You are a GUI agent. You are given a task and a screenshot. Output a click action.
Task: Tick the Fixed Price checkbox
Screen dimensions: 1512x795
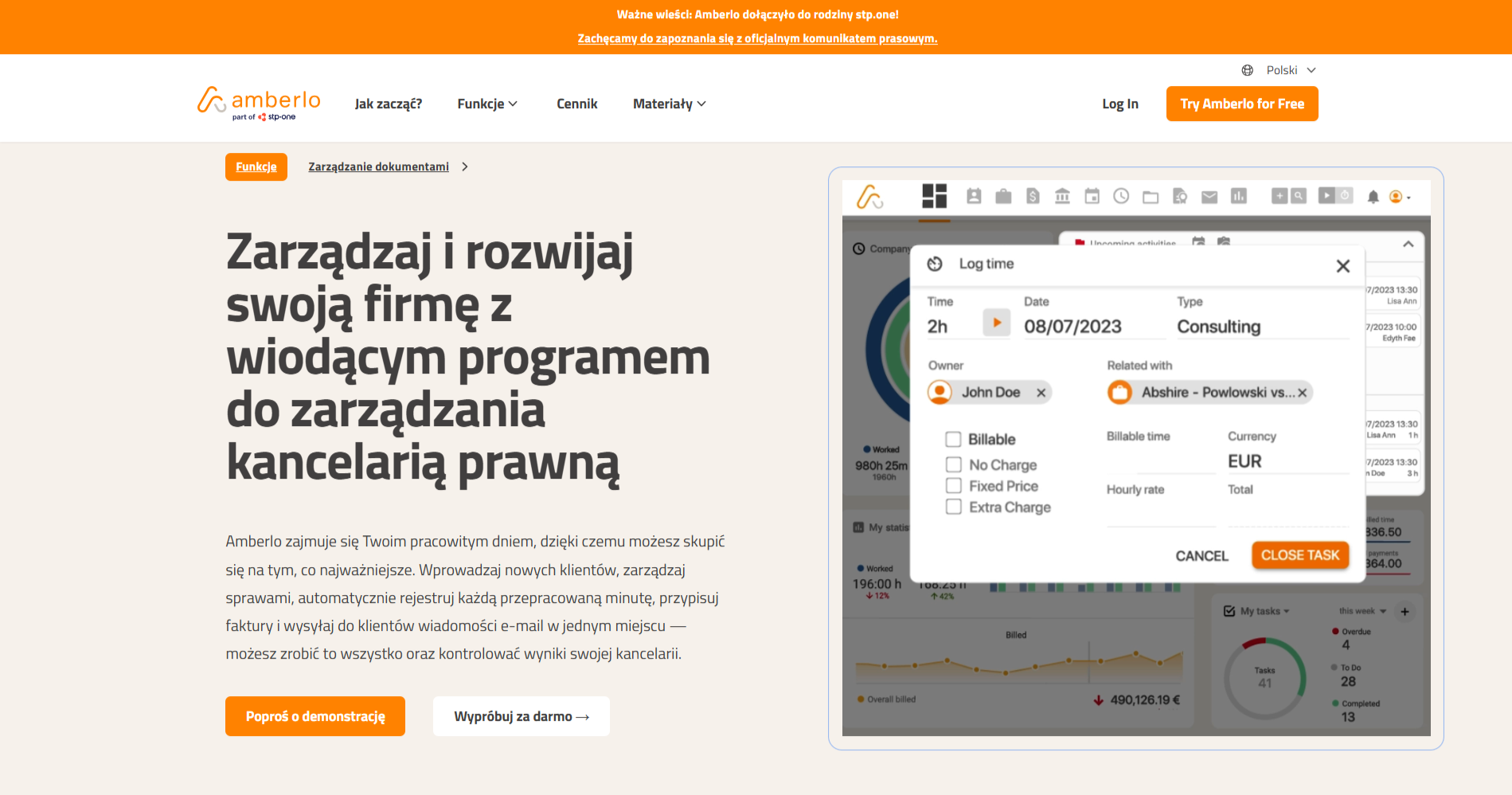click(953, 486)
